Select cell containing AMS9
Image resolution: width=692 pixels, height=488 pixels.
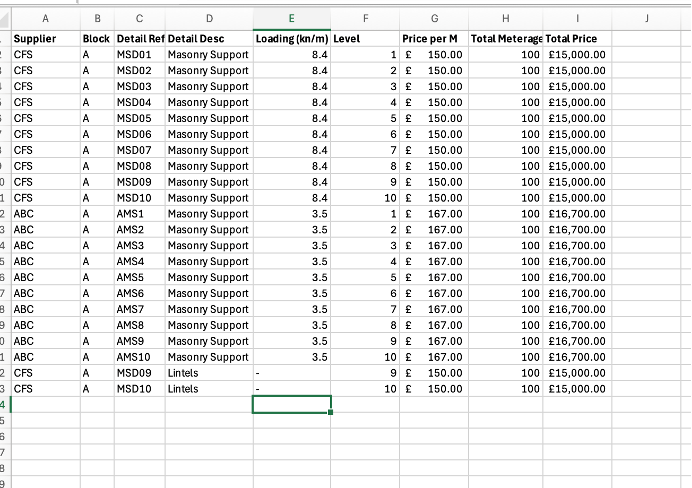tap(140, 341)
